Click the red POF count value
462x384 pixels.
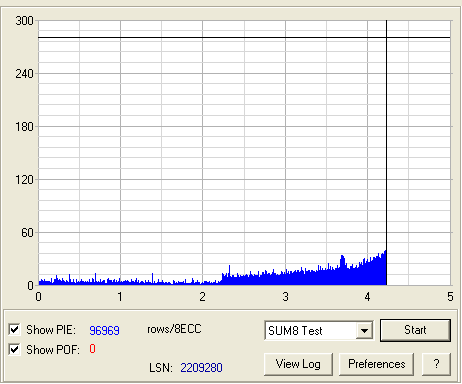click(92, 349)
